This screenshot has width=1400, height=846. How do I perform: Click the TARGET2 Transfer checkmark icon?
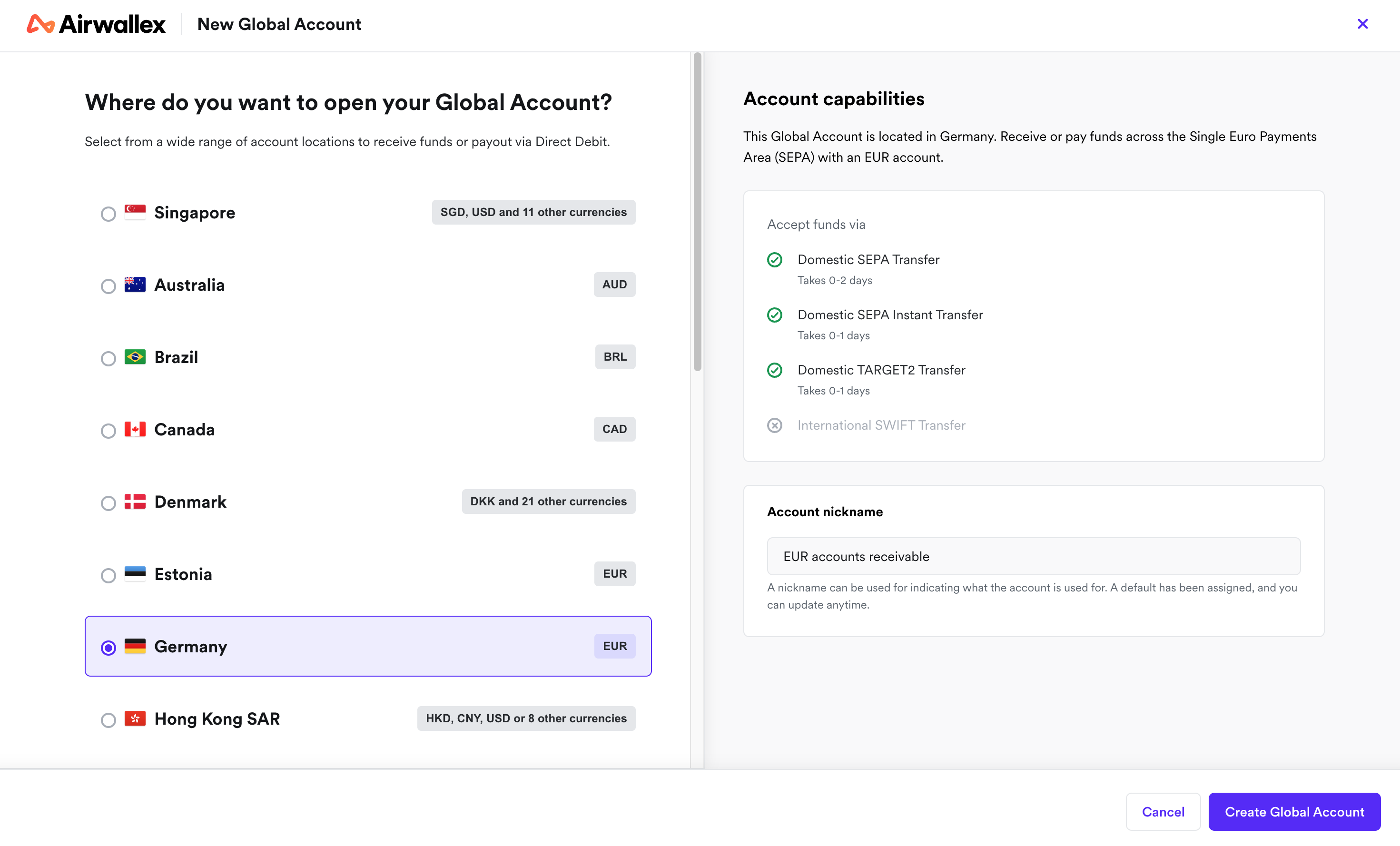coord(774,370)
